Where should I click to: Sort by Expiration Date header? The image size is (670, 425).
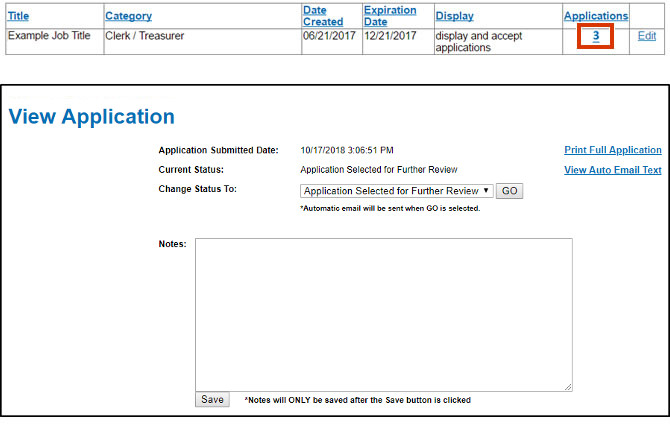389,16
